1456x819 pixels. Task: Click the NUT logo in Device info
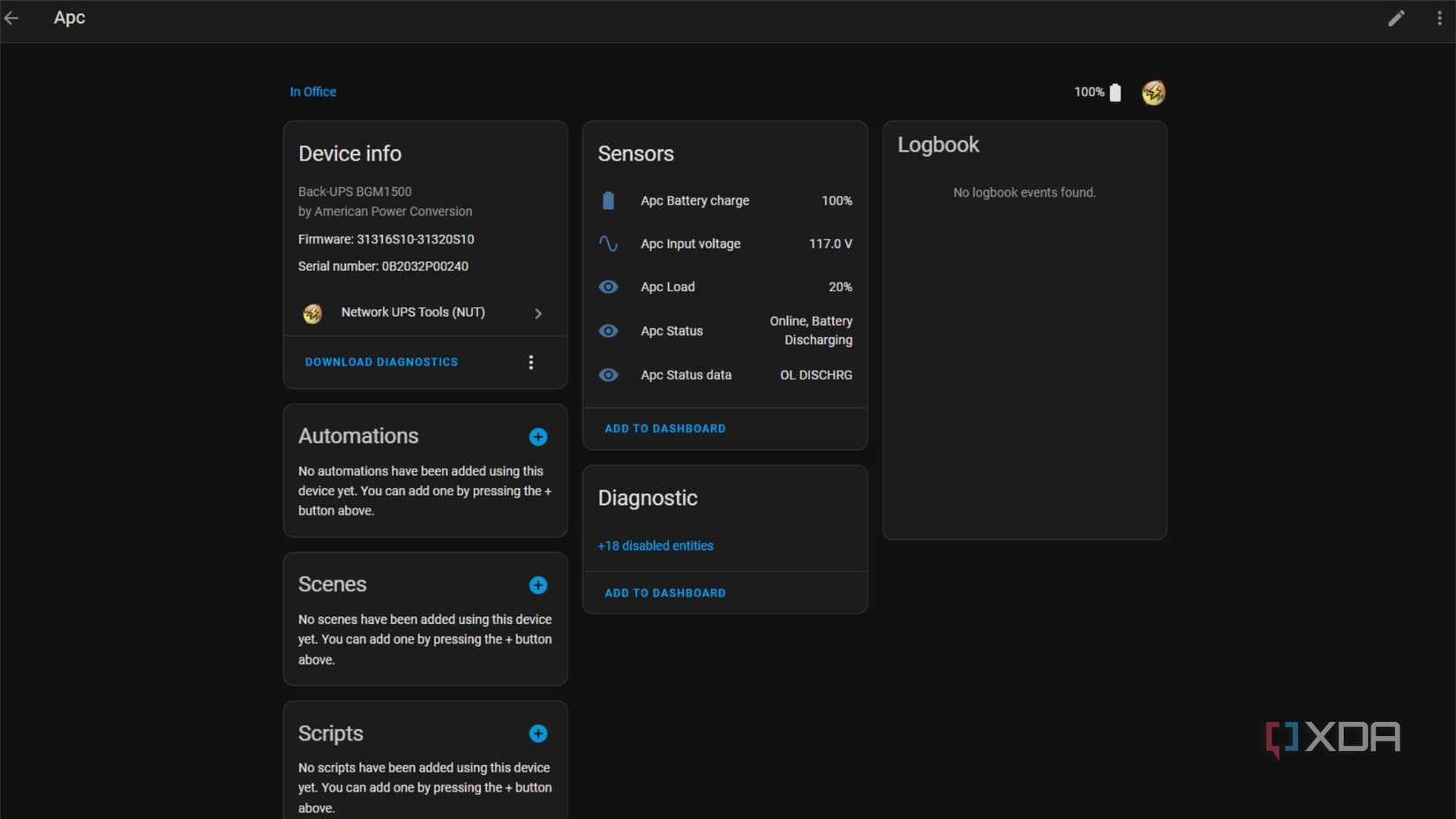click(x=312, y=313)
